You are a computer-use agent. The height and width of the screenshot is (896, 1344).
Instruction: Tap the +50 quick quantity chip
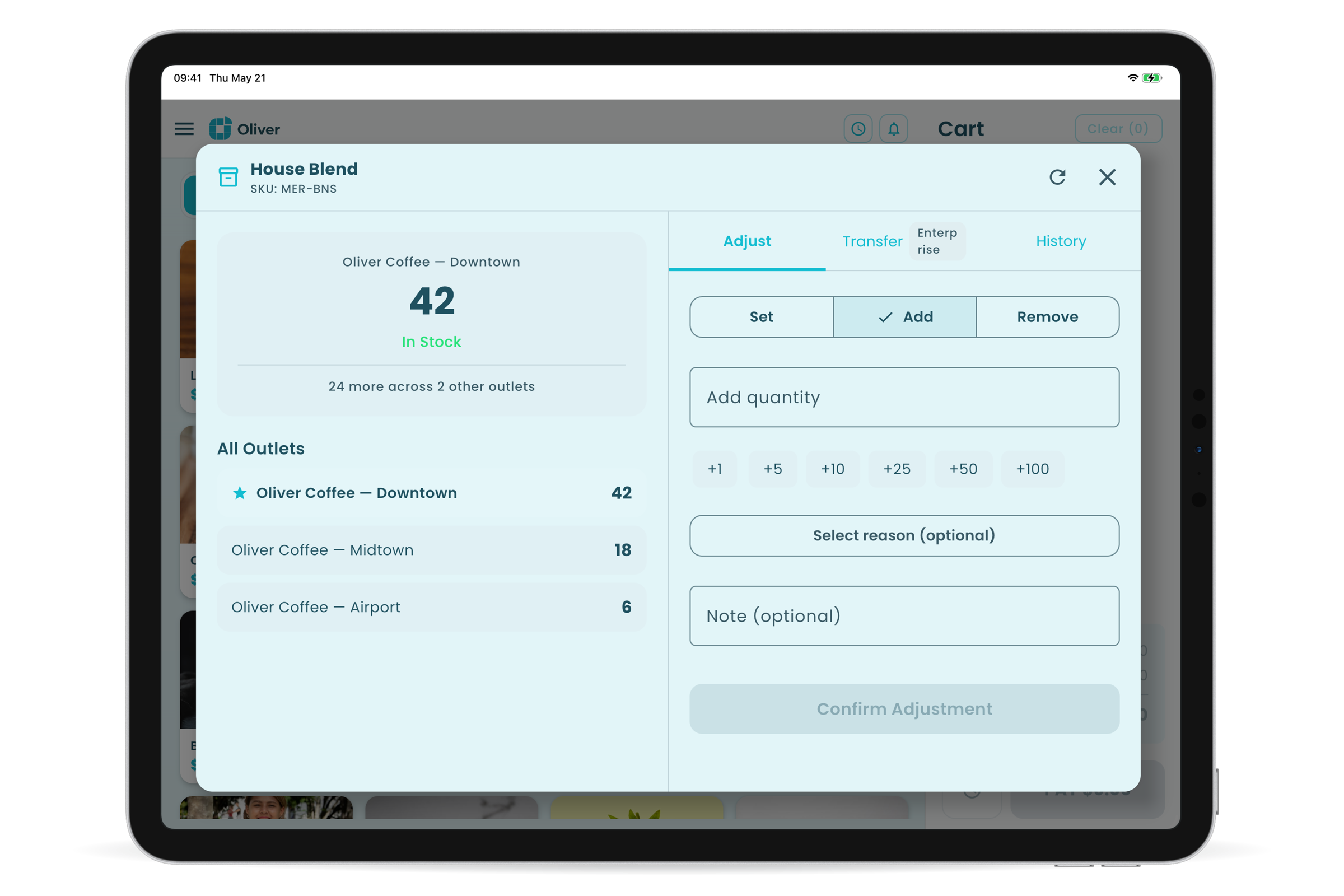pos(963,469)
